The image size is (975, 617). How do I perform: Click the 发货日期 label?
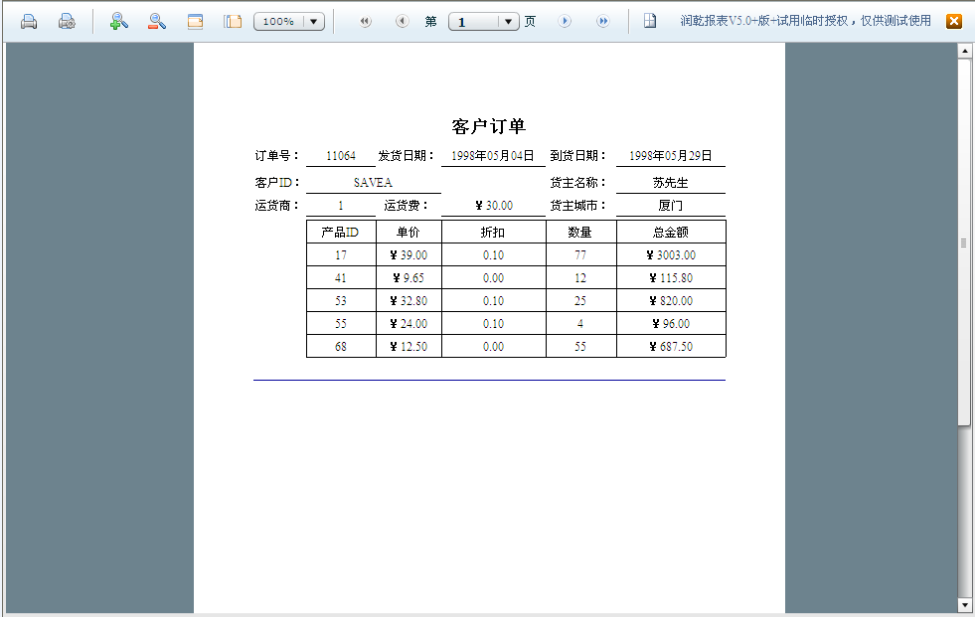[406, 155]
